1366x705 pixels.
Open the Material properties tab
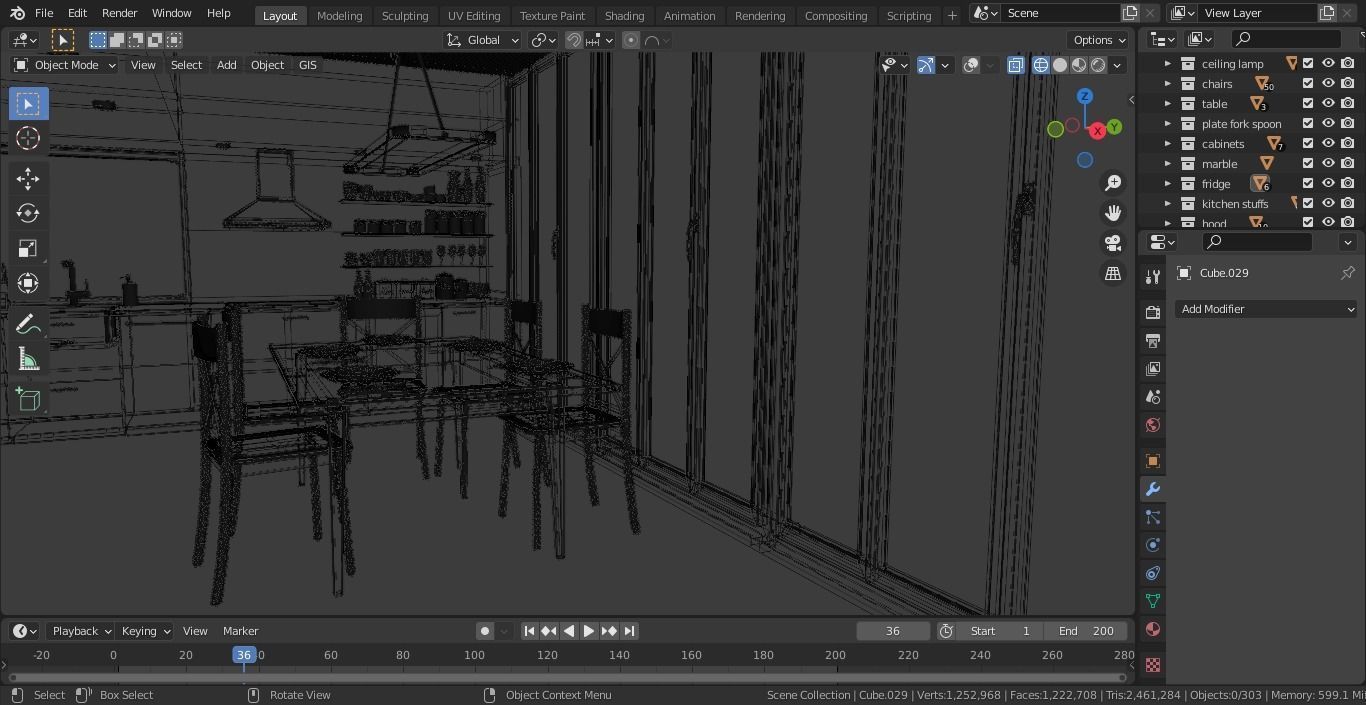[1153, 629]
